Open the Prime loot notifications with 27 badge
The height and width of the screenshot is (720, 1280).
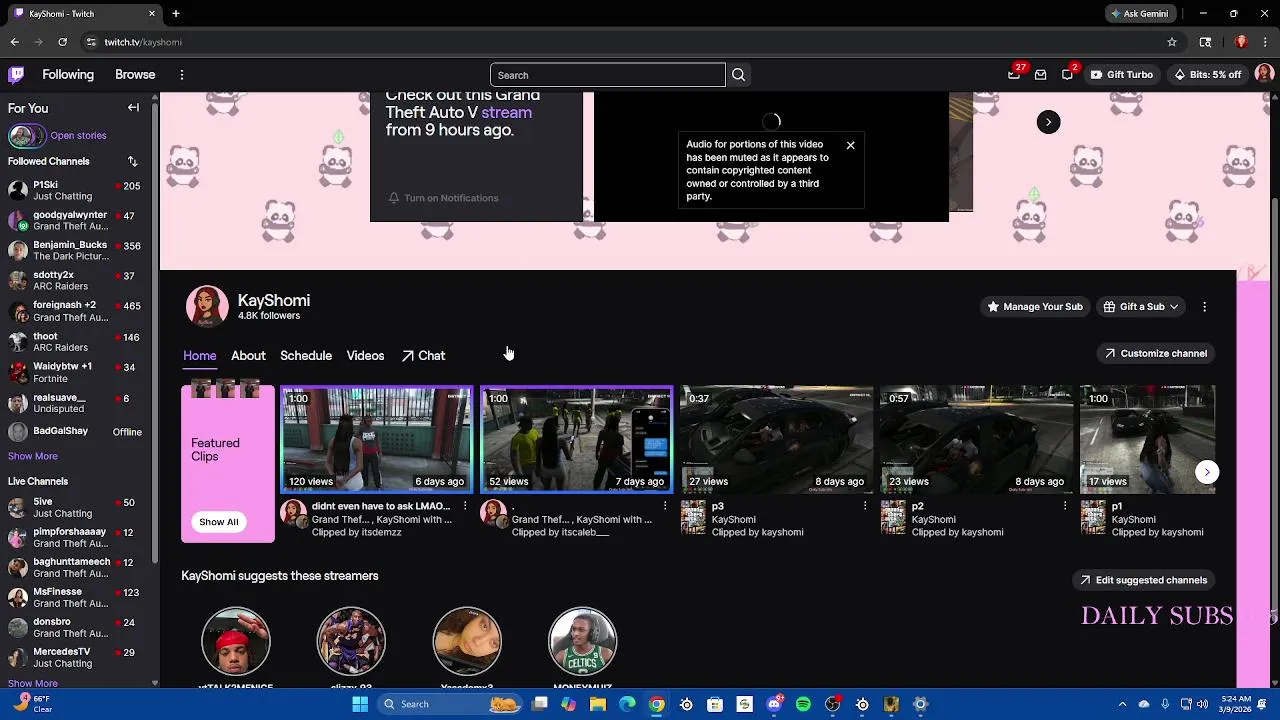(x=1014, y=74)
